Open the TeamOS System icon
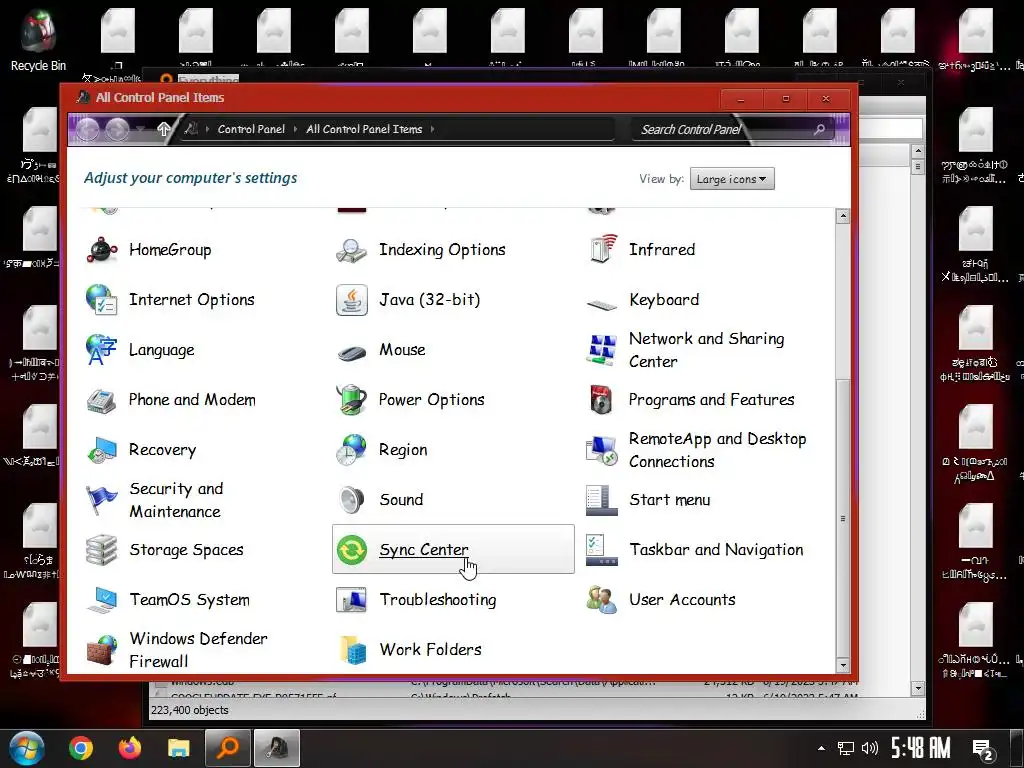This screenshot has height=768, width=1024. point(102,600)
